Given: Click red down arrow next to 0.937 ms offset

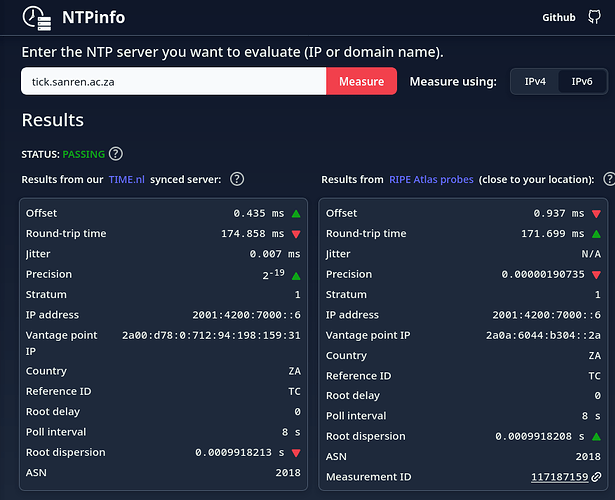Looking at the screenshot, I should pos(596,214).
